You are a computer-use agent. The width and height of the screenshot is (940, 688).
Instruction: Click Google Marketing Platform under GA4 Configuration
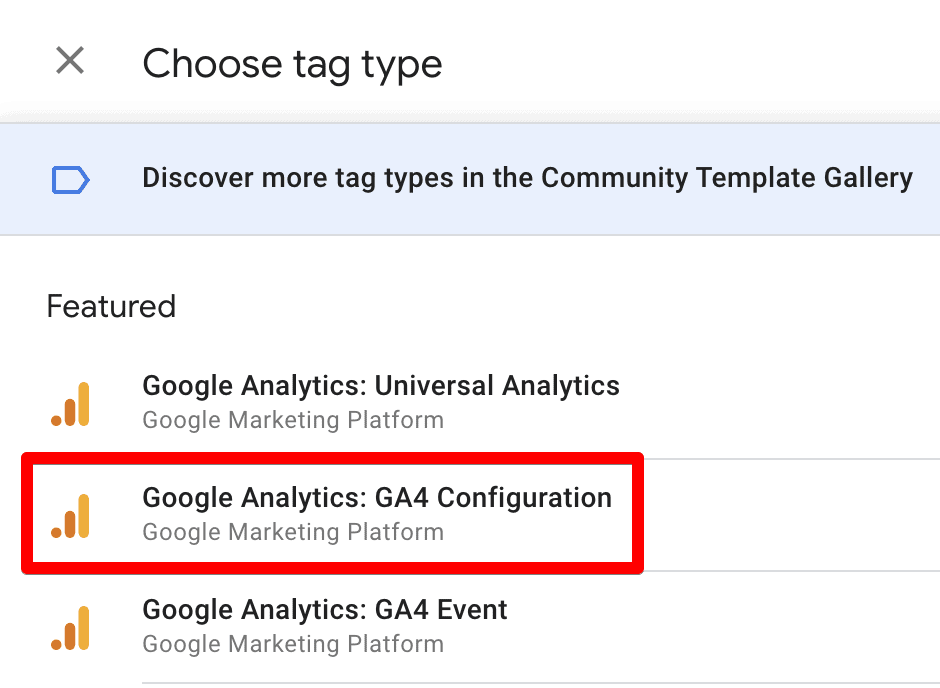[x=293, y=531]
